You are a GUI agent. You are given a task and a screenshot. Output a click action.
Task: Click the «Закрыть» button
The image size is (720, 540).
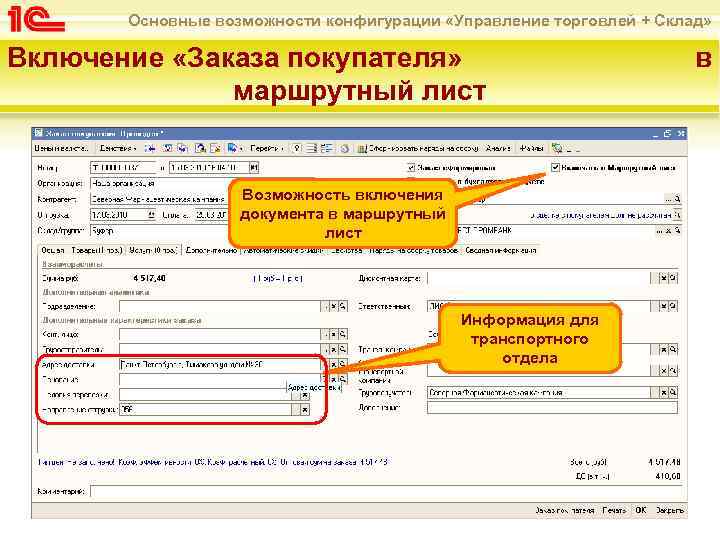tap(669, 511)
